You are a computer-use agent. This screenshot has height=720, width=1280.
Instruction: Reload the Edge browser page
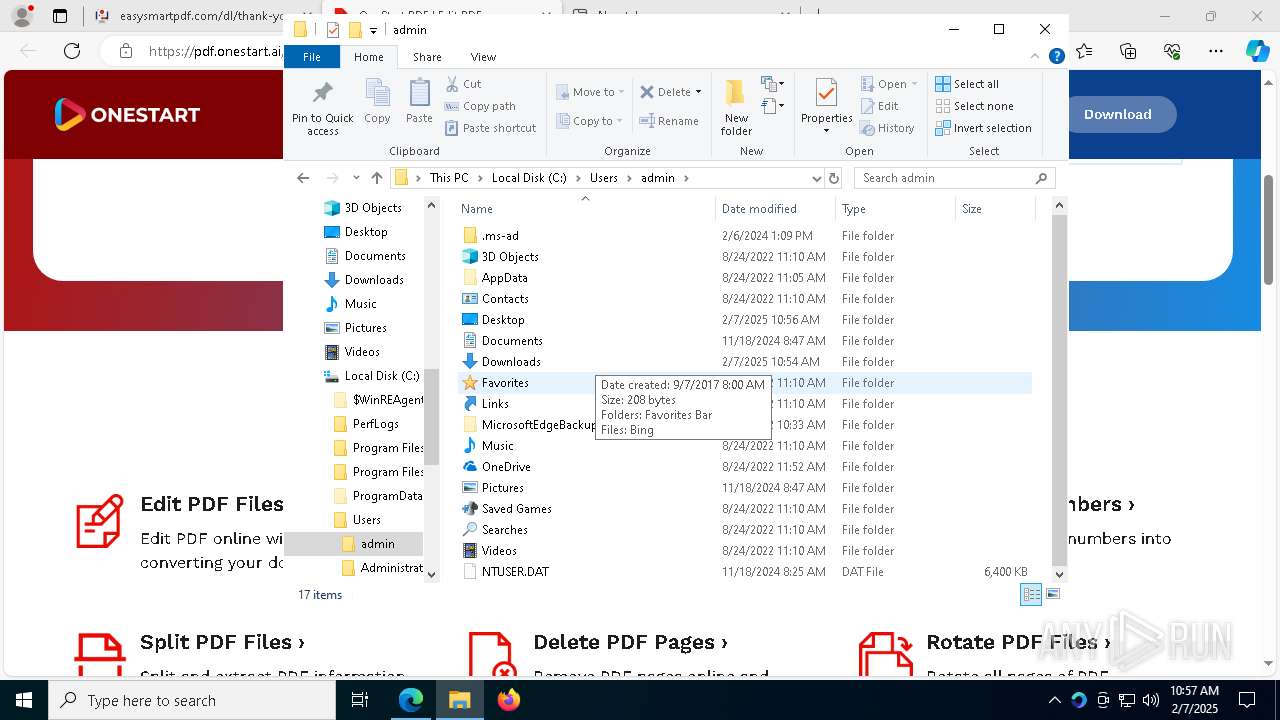[x=72, y=51]
